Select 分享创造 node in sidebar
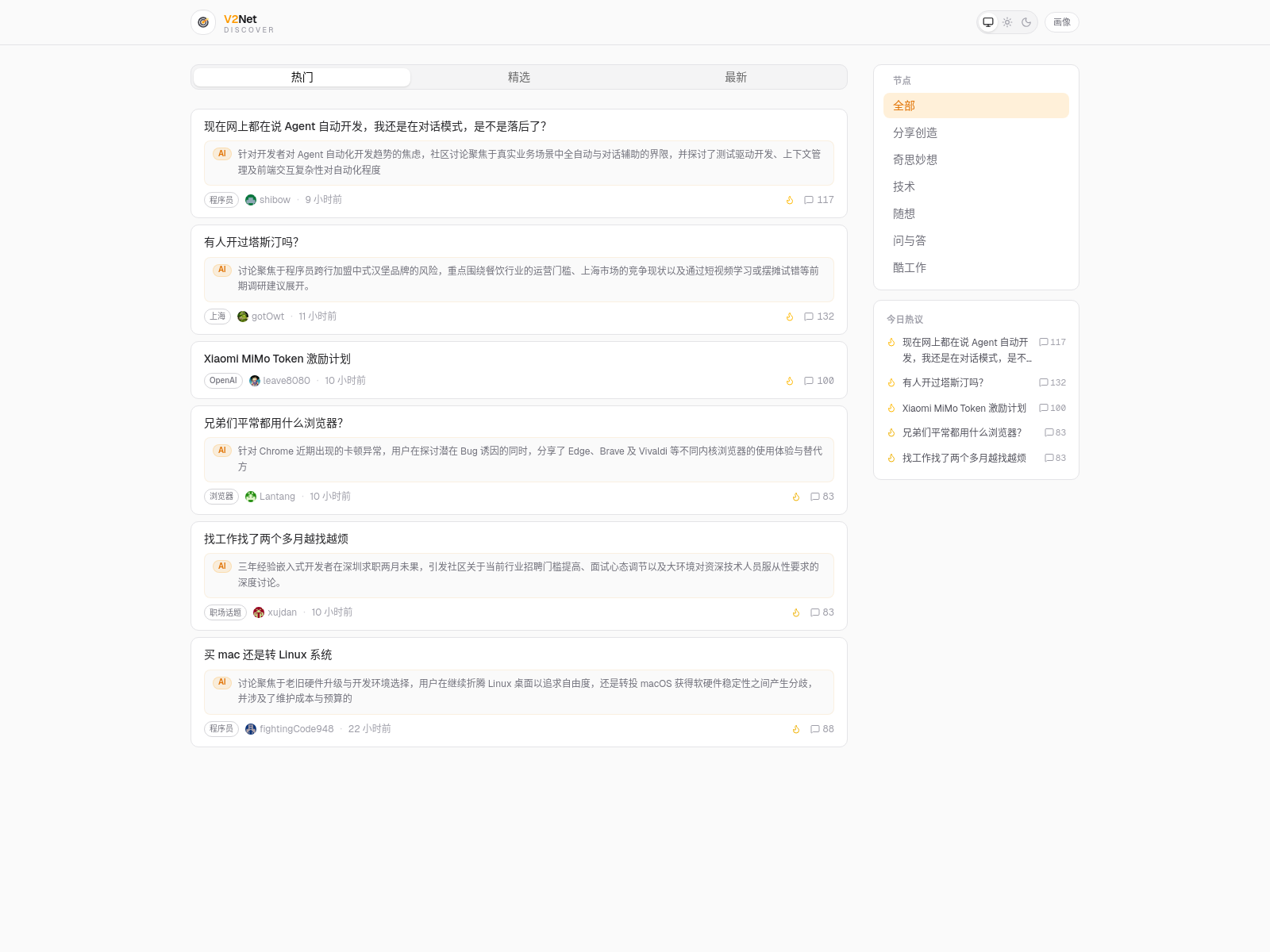Viewport: 1270px width, 952px height. pyautogui.click(x=915, y=132)
